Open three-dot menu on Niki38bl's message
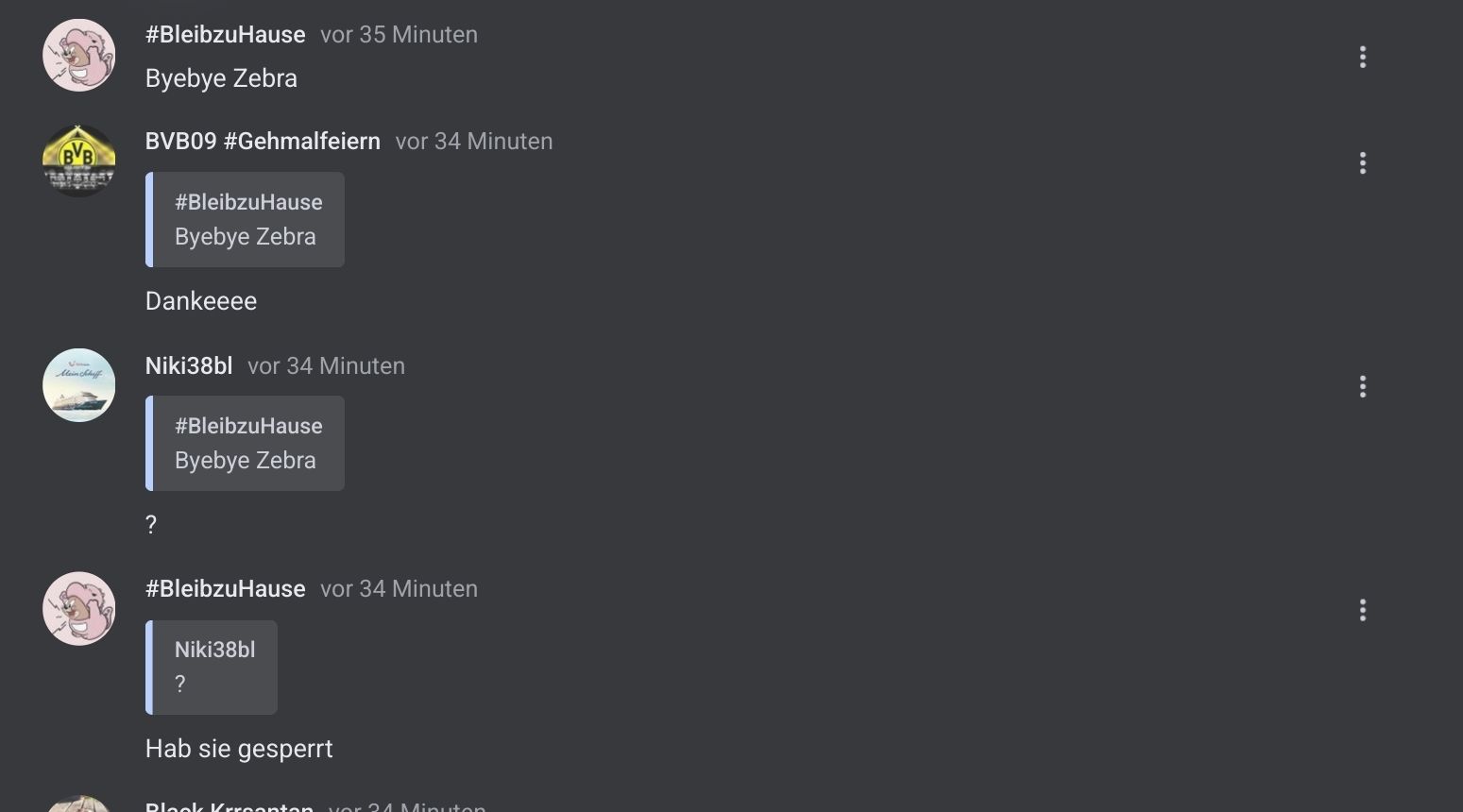The height and width of the screenshot is (812, 1463). click(x=1362, y=386)
